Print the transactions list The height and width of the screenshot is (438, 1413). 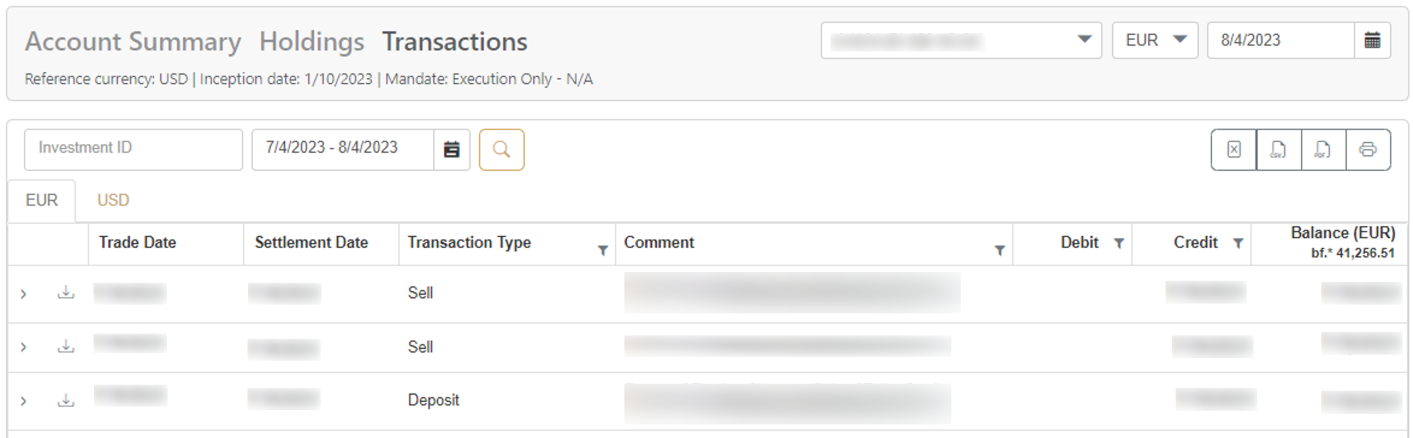1368,150
